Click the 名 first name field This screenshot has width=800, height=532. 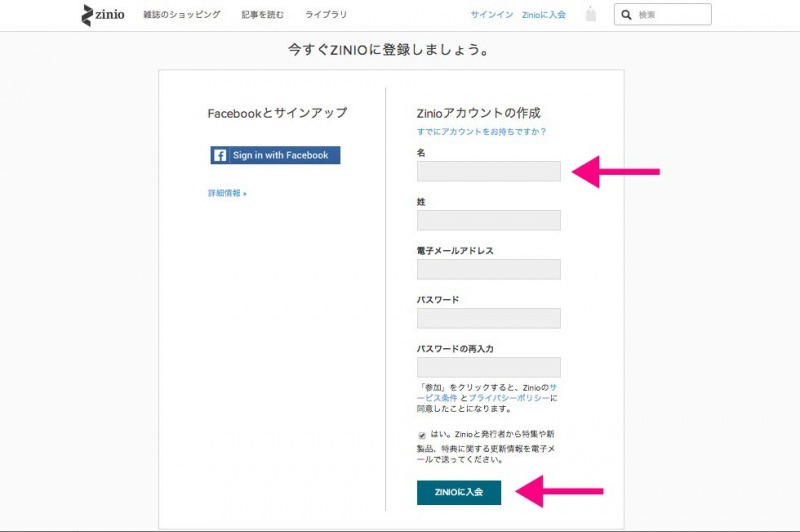(488, 171)
